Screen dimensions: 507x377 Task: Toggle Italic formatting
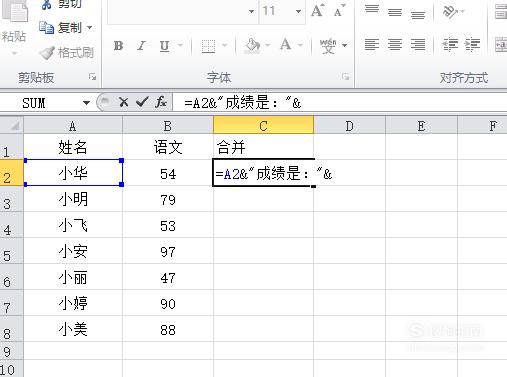[x=141, y=45]
